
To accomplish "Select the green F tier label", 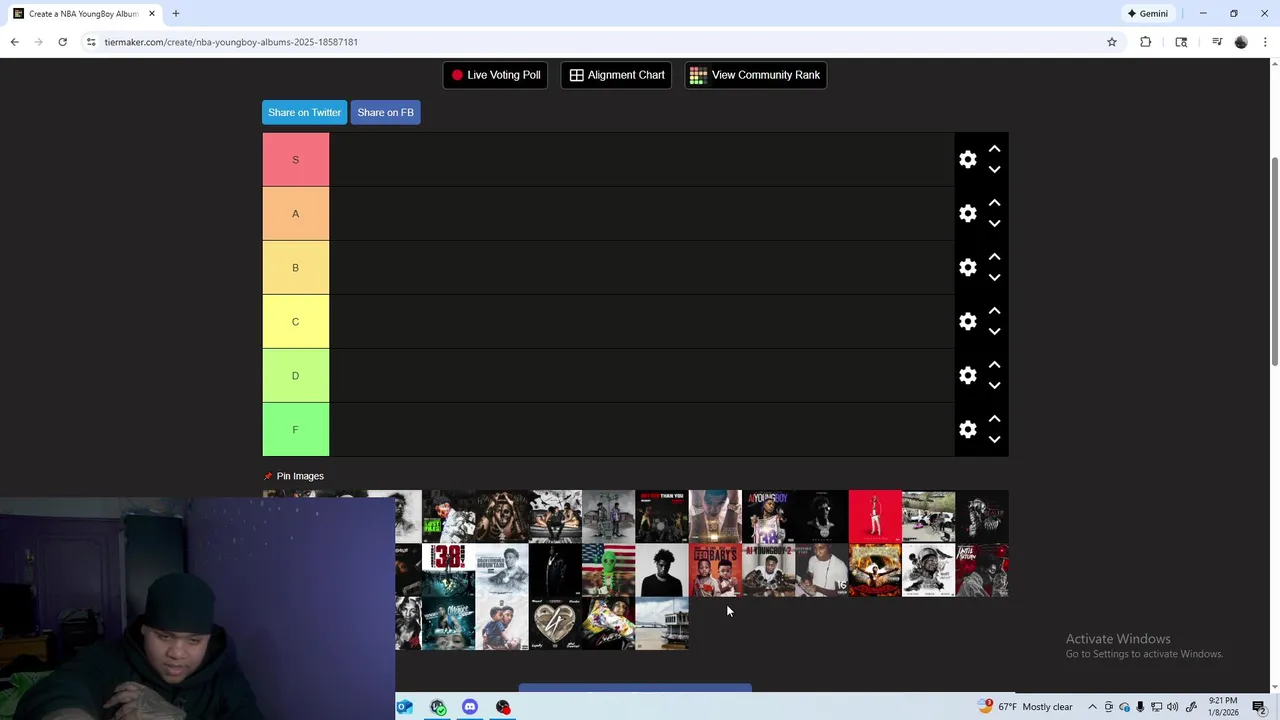I will pos(295,430).
